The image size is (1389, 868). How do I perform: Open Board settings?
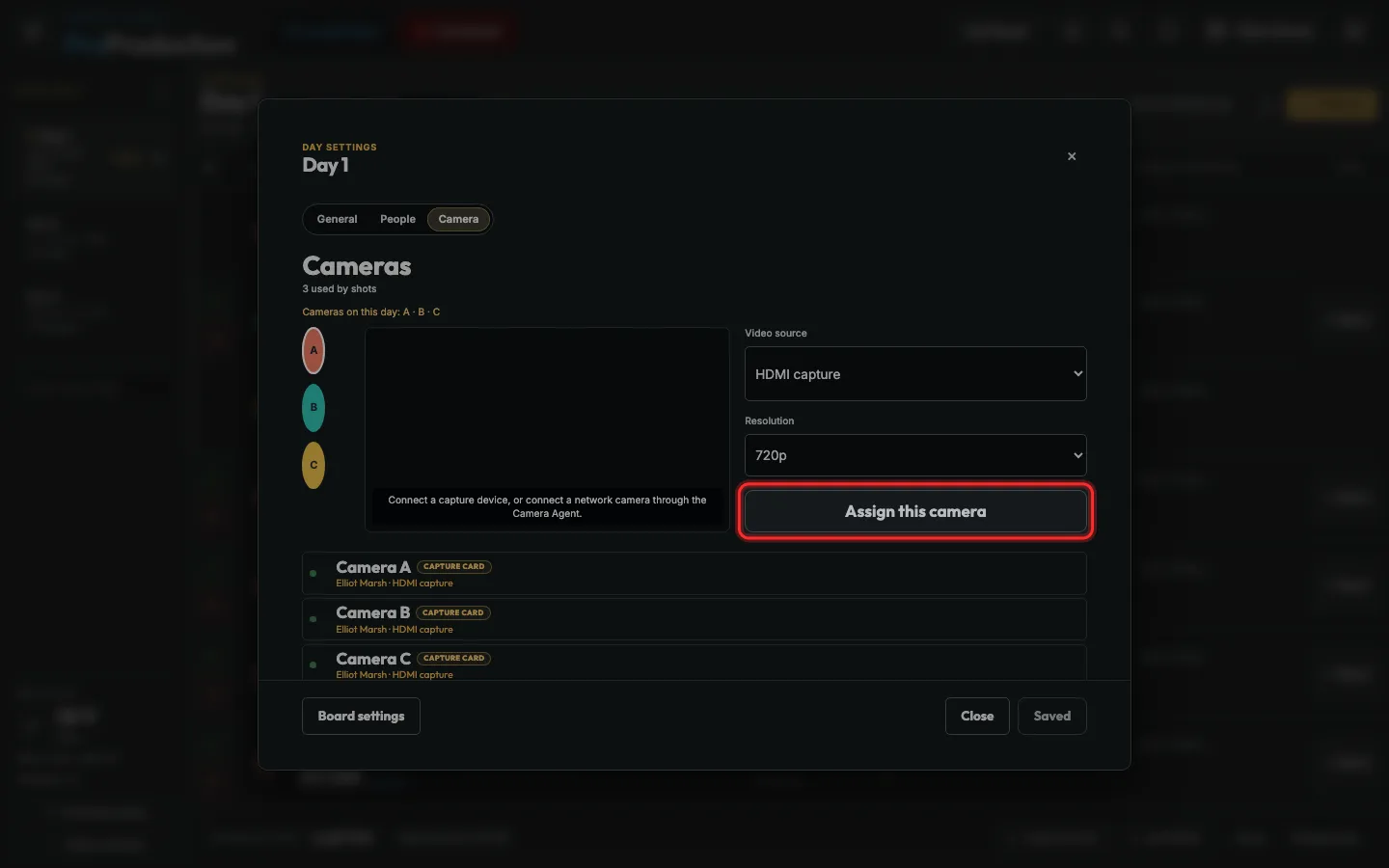361,716
